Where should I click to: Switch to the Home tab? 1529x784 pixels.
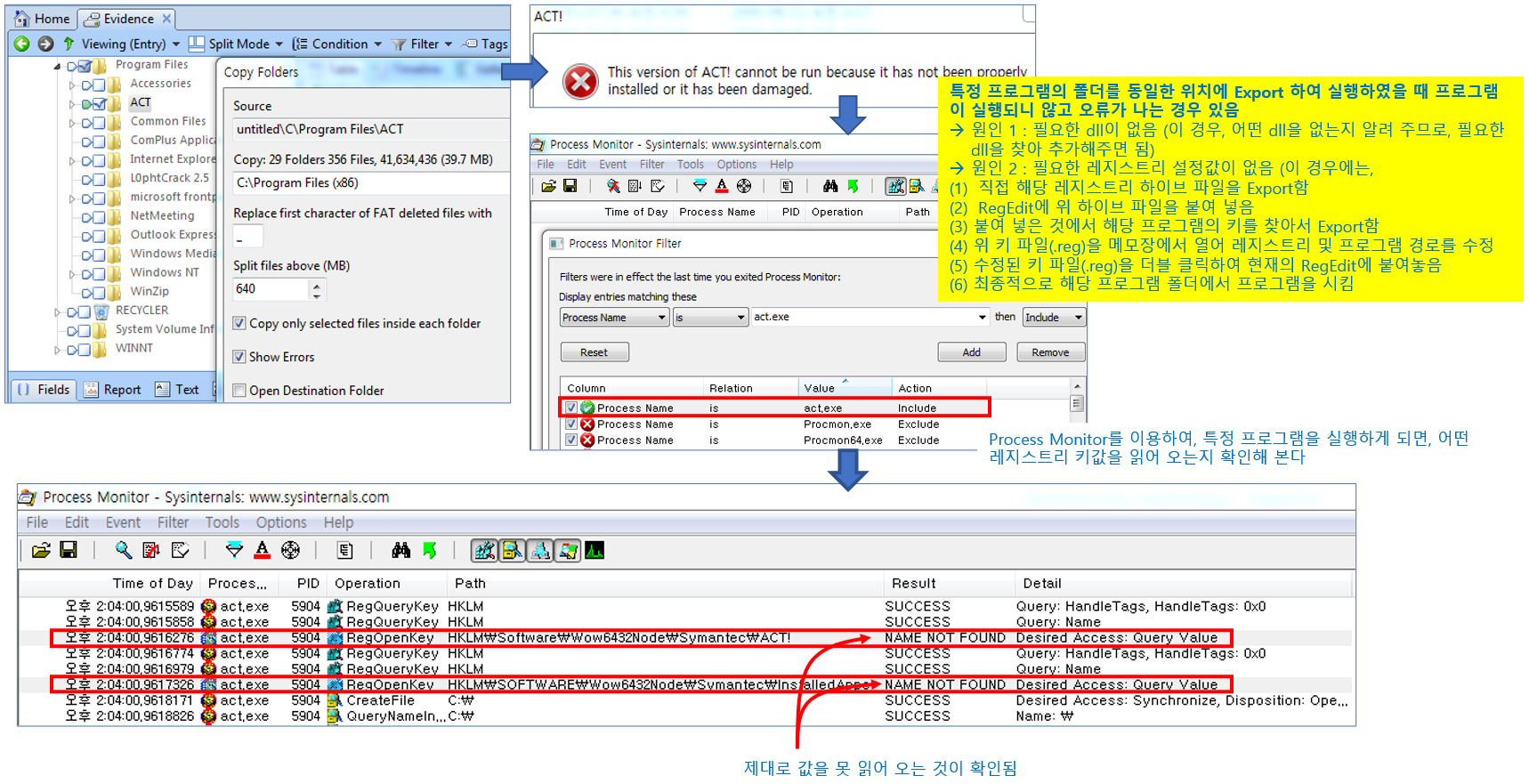point(42,19)
